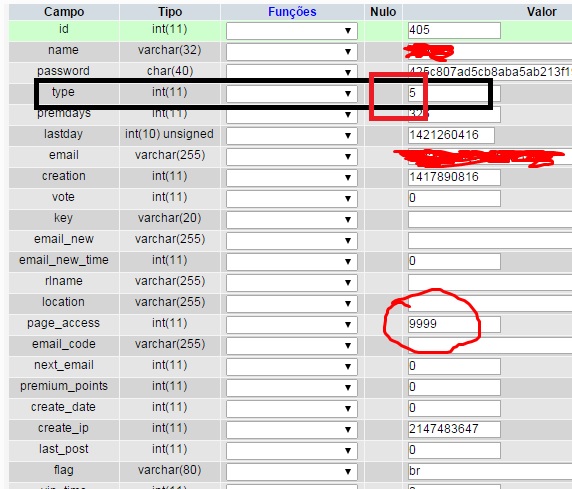Open function dropdown for lastday field

(x=291, y=136)
